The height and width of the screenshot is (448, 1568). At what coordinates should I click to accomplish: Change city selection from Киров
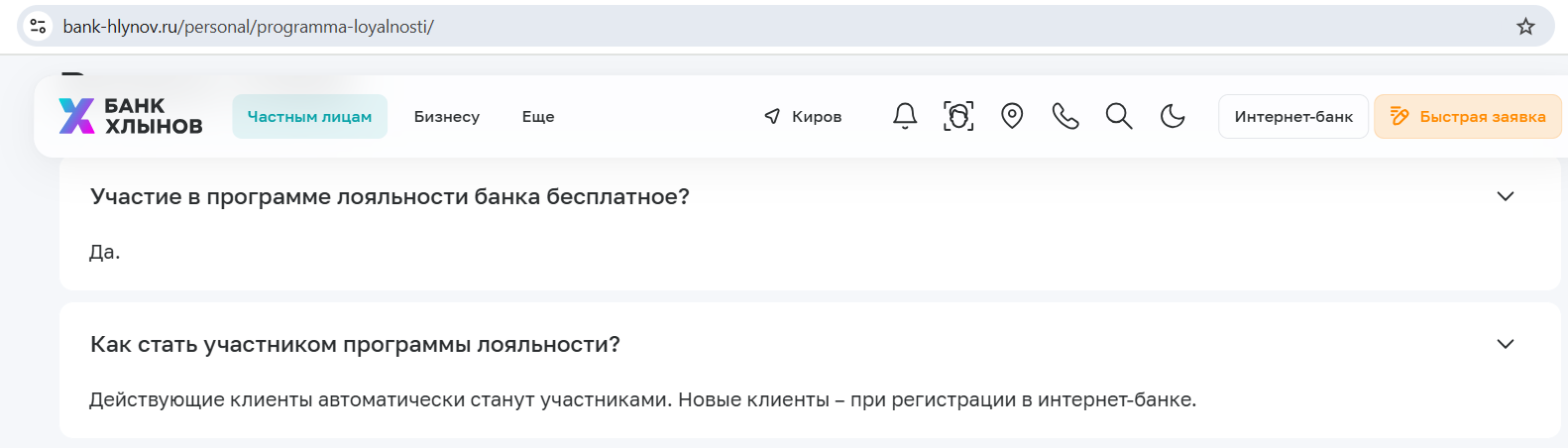click(817, 116)
